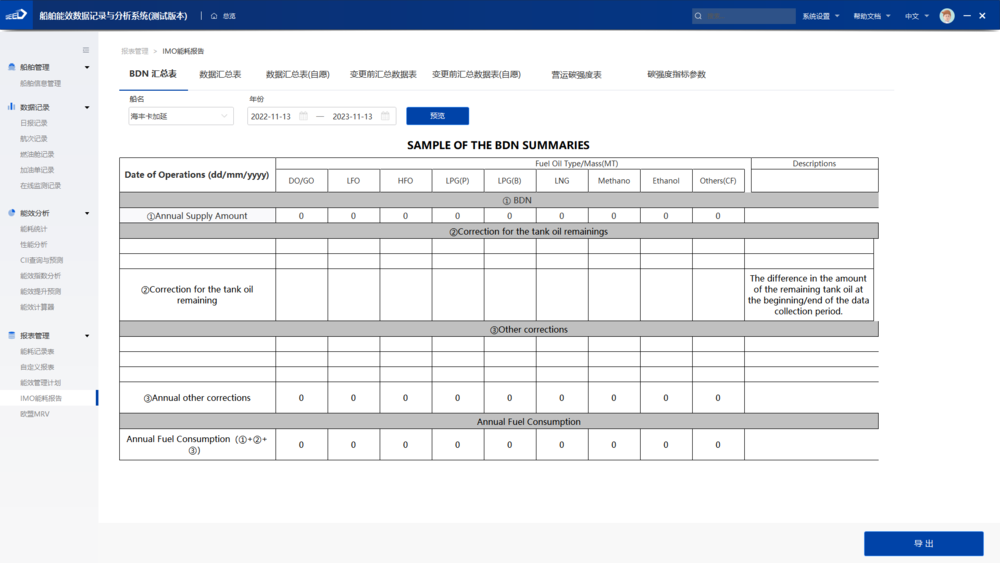Toggle the sidebar collapse hamburger icon
Image resolution: width=1000 pixels, height=563 pixels.
(86, 50)
